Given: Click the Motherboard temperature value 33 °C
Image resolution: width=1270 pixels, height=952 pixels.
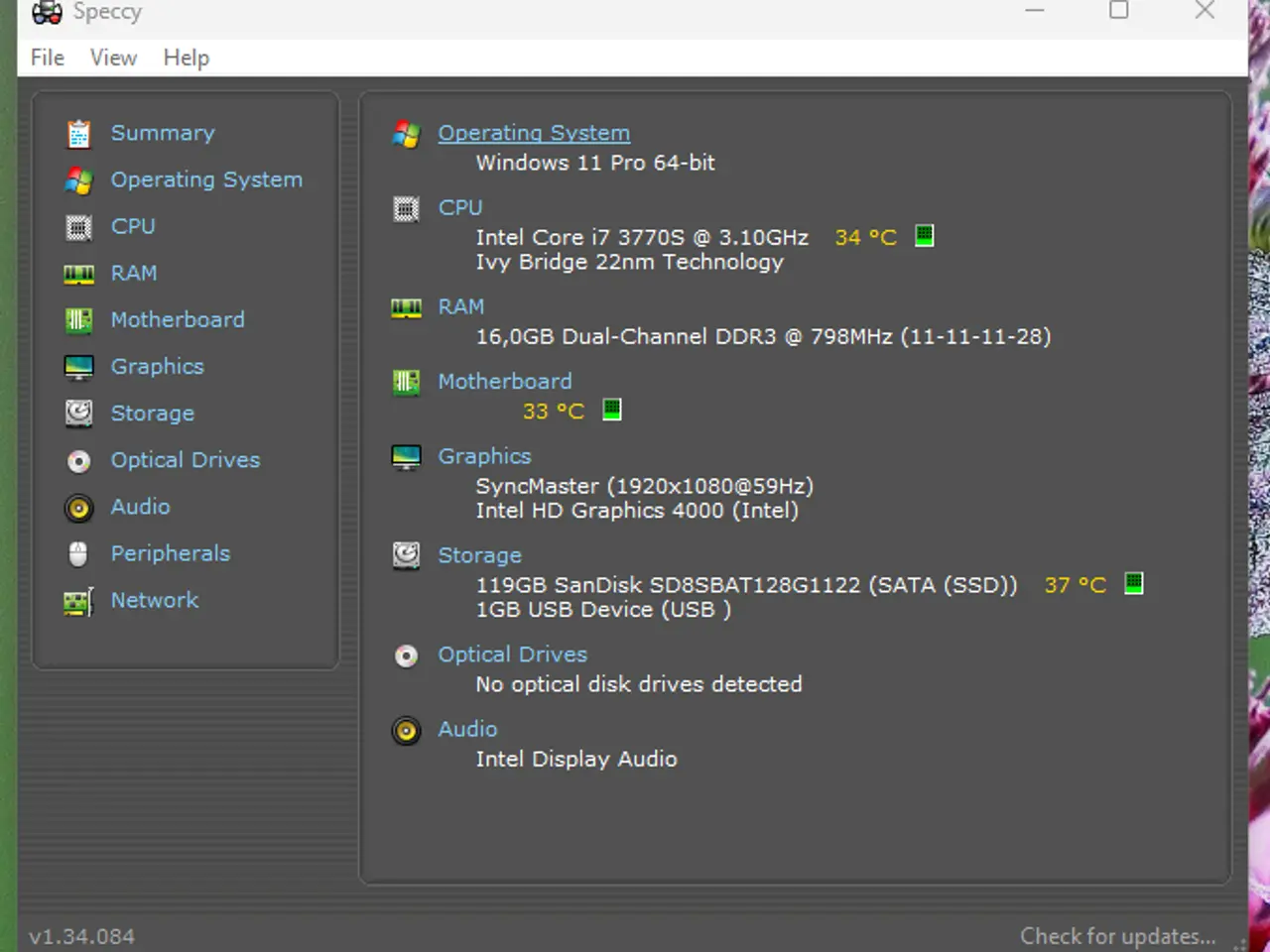Looking at the screenshot, I should click(x=554, y=411).
